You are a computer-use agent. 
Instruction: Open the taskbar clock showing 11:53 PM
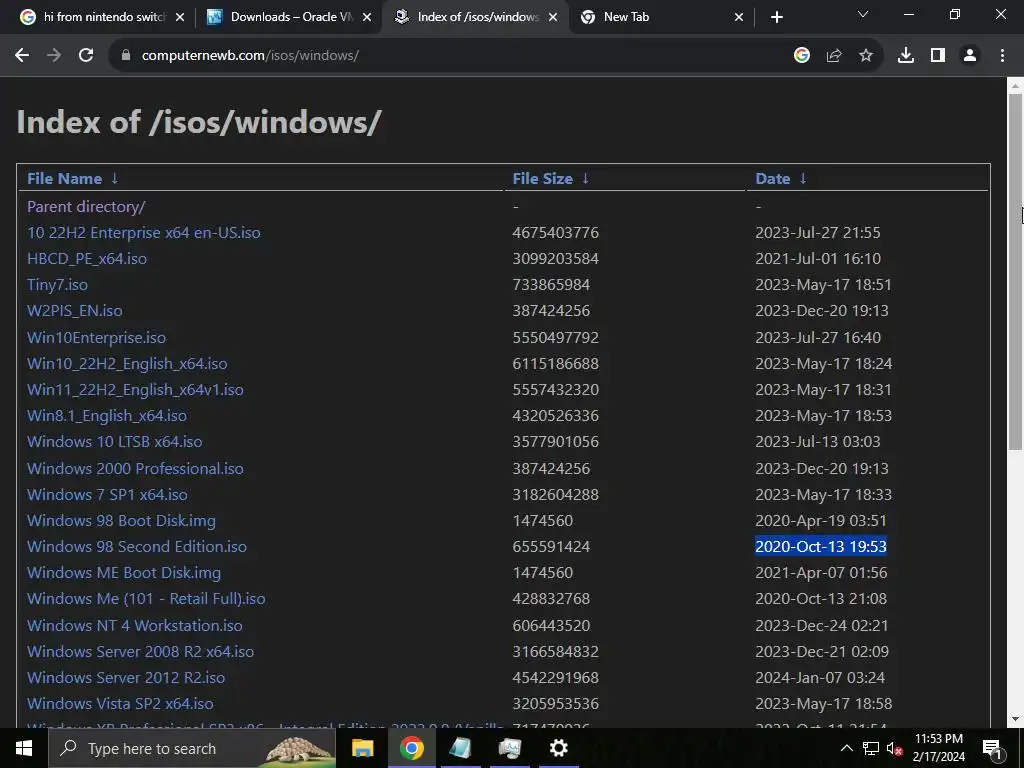(938, 748)
